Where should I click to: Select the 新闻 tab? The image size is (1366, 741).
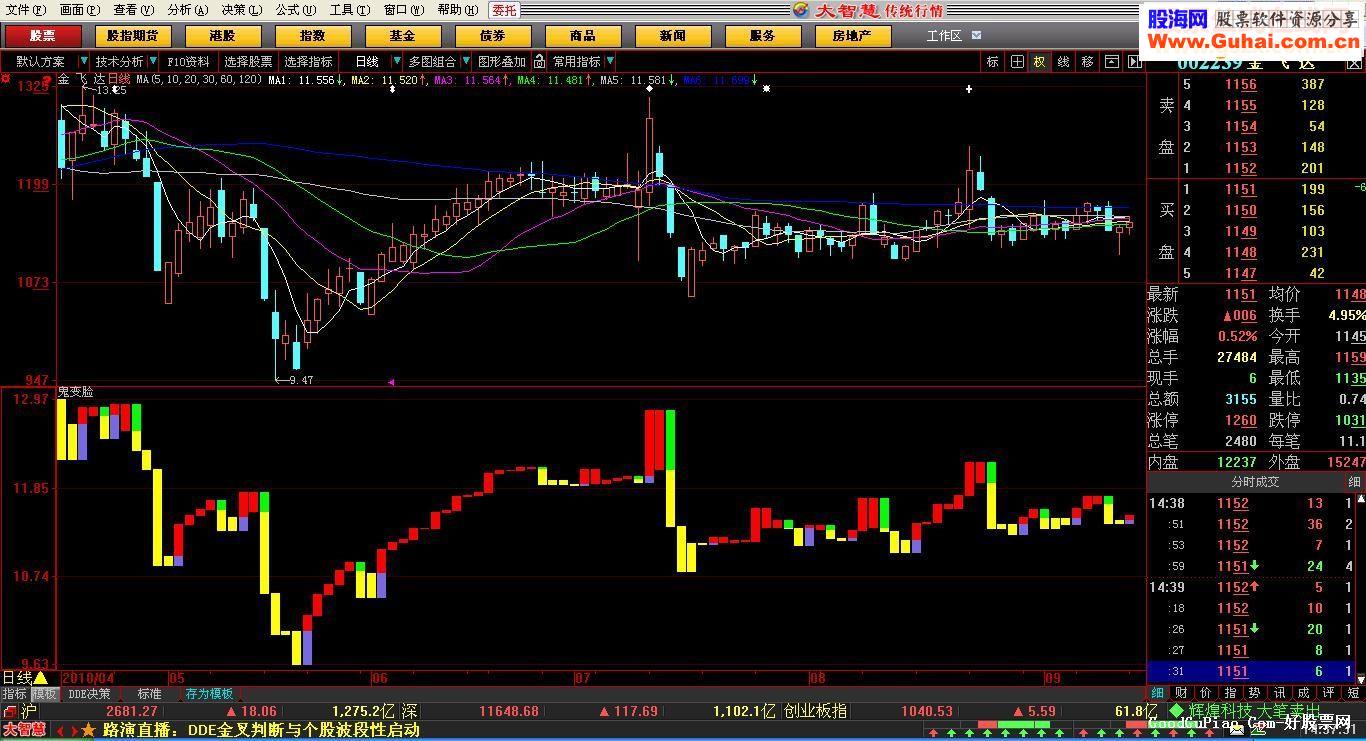tap(673, 35)
